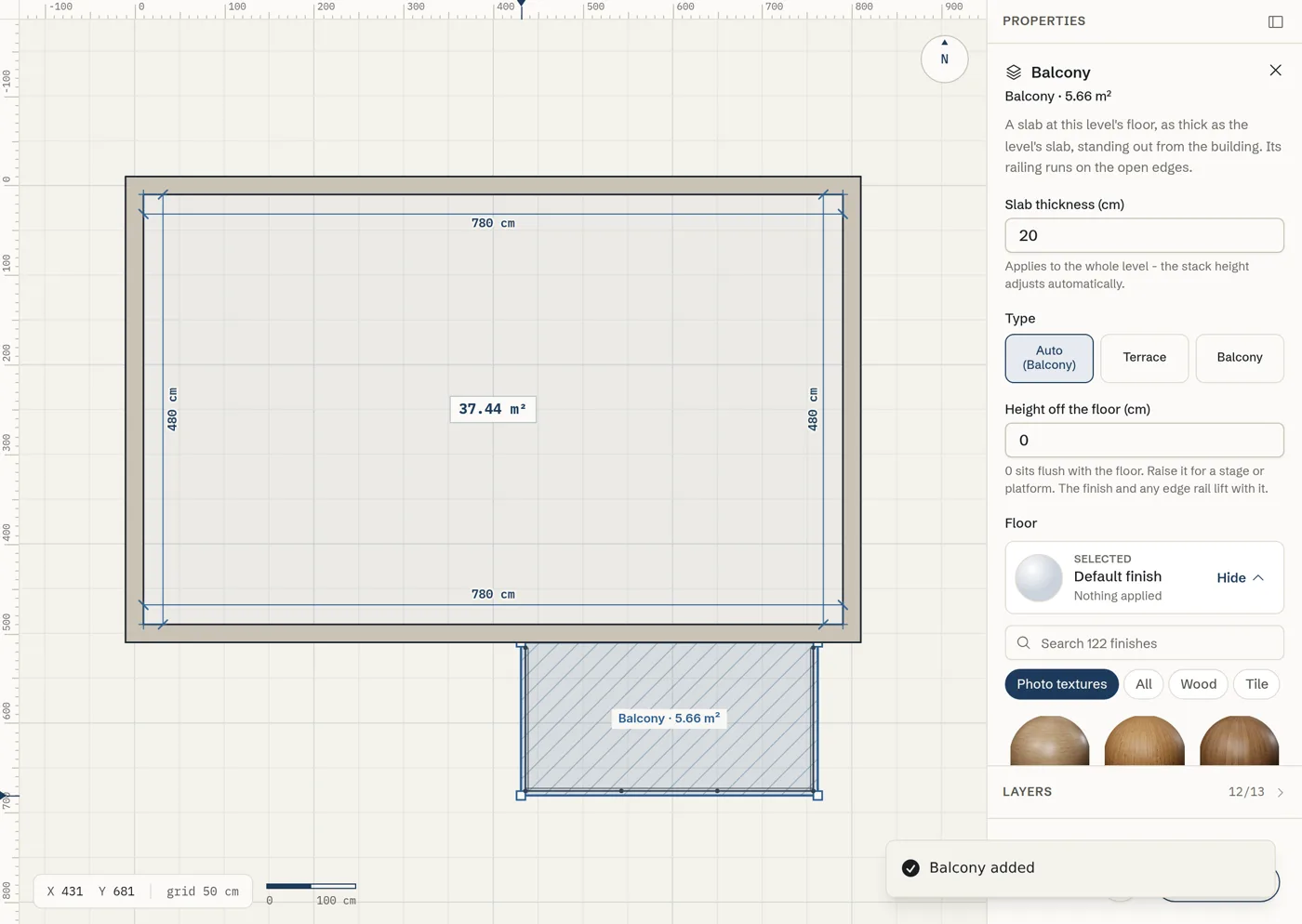1302x924 pixels.
Task: Expand the Layers section chevron
Action: point(1281,793)
